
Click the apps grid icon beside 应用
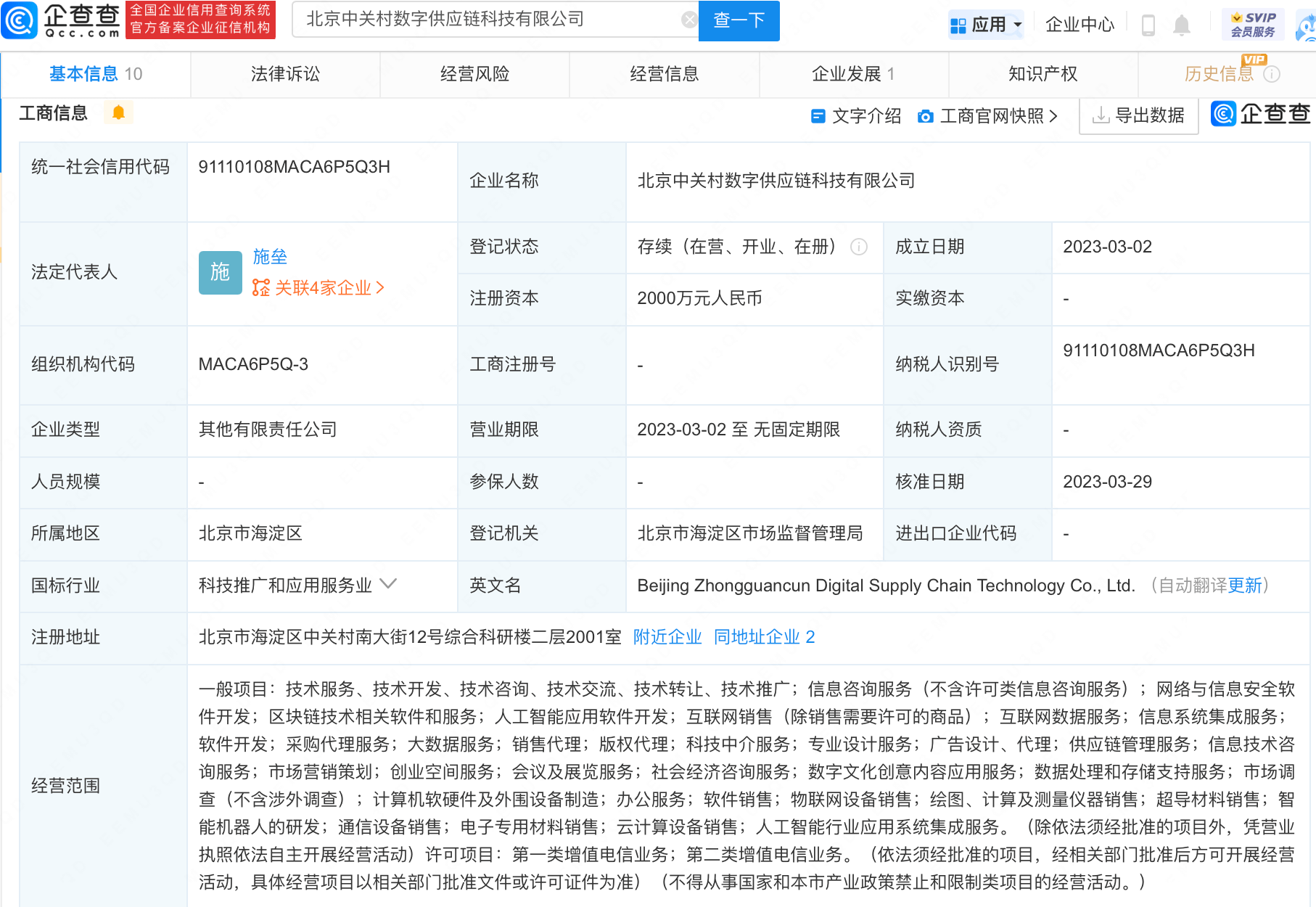pos(958,25)
